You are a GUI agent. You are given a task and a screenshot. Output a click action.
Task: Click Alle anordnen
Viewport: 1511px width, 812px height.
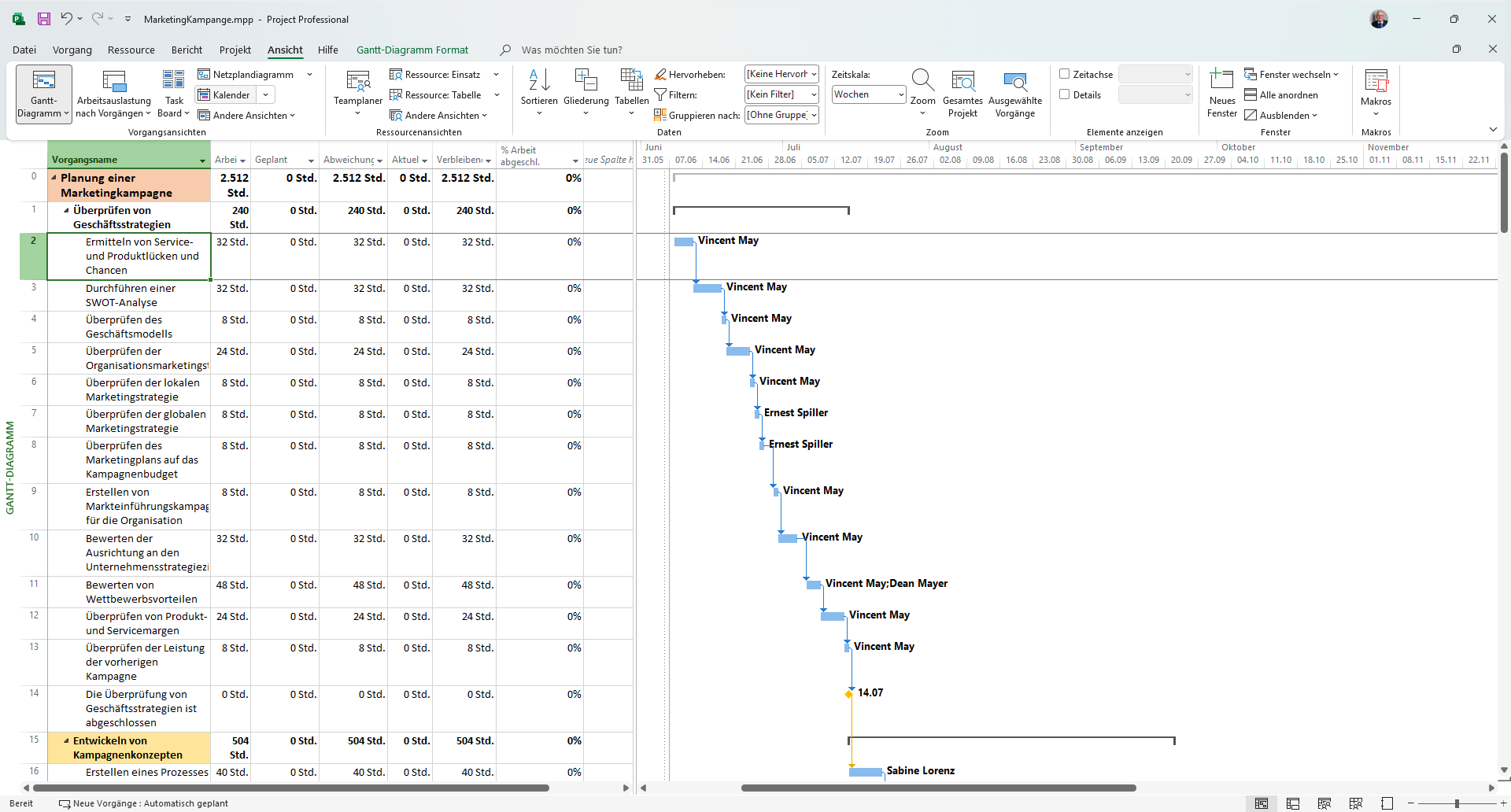click(x=1281, y=95)
